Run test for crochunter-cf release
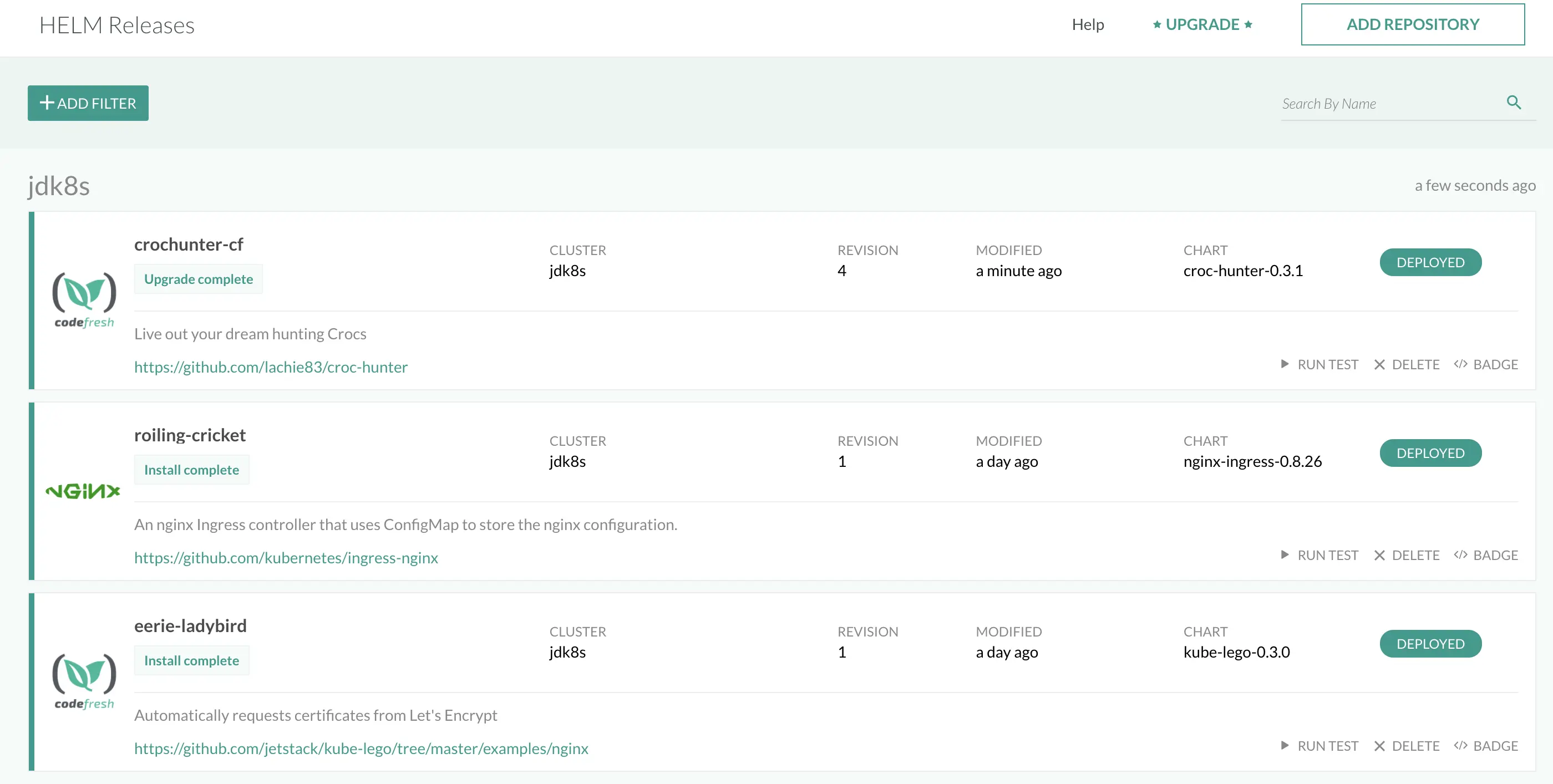The width and height of the screenshot is (1553, 784). tap(1319, 365)
